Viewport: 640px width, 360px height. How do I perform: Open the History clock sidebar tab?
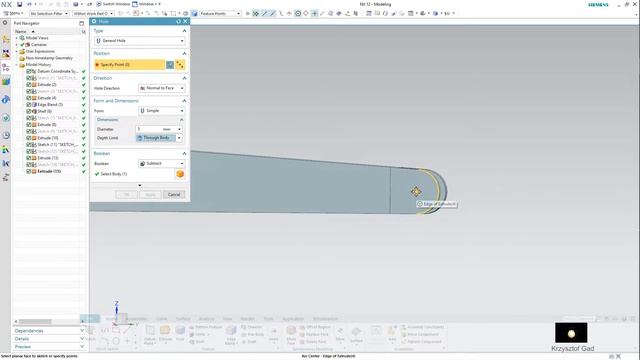coord(6,135)
